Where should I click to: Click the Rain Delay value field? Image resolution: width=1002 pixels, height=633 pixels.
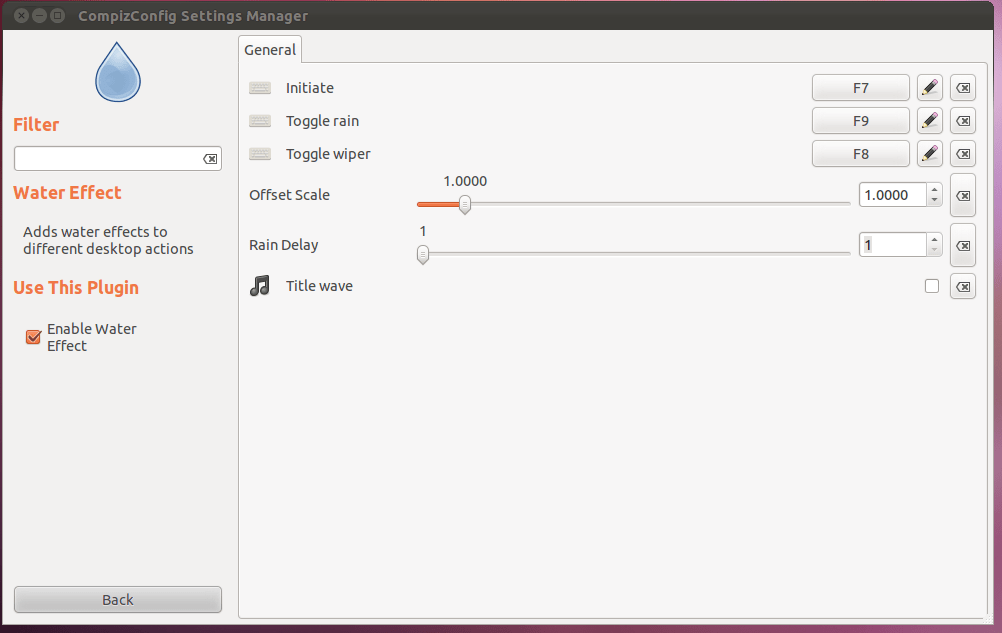(x=893, y=245)
